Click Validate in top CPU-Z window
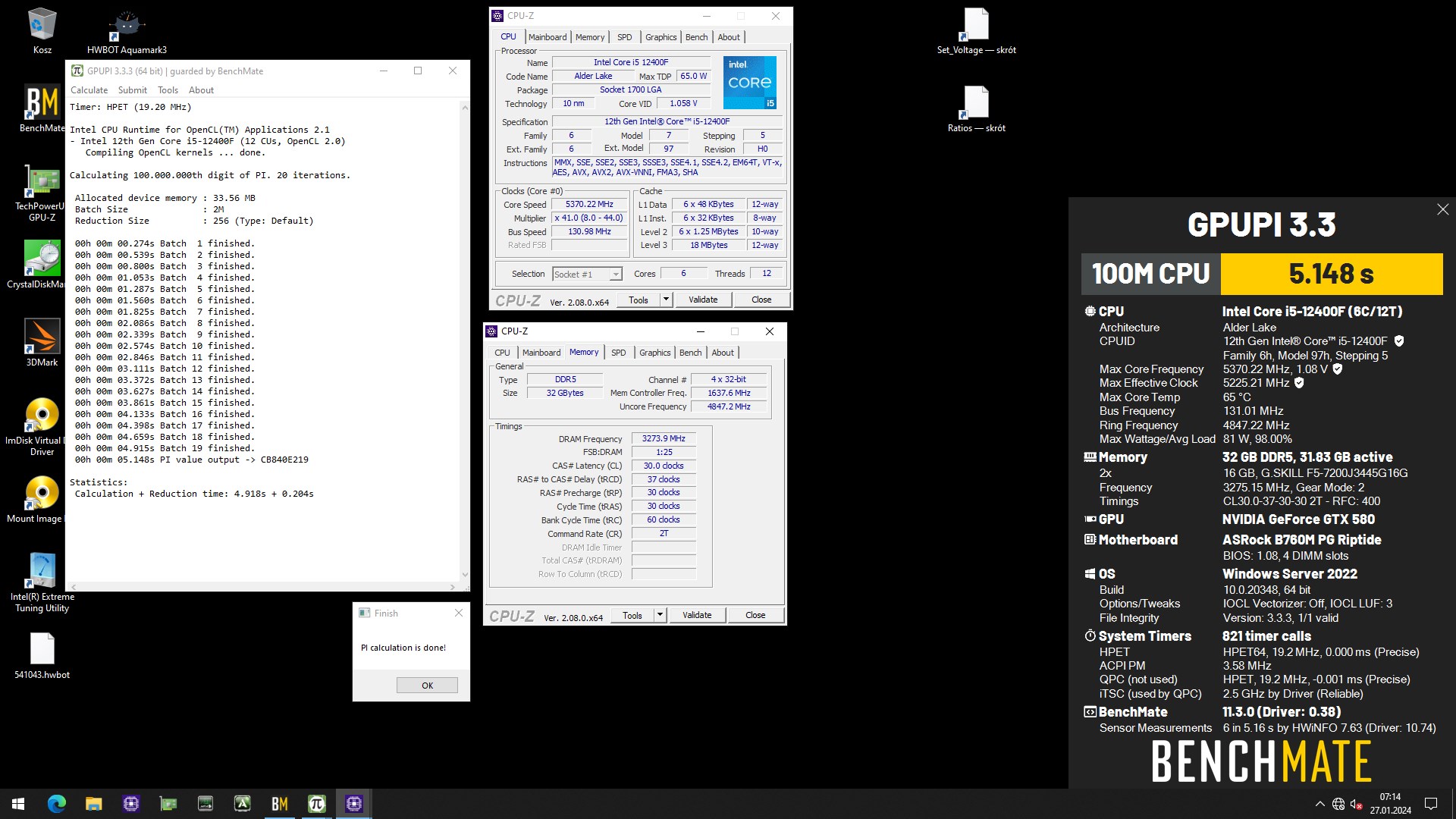The image size is (1456, 819). 703,300
